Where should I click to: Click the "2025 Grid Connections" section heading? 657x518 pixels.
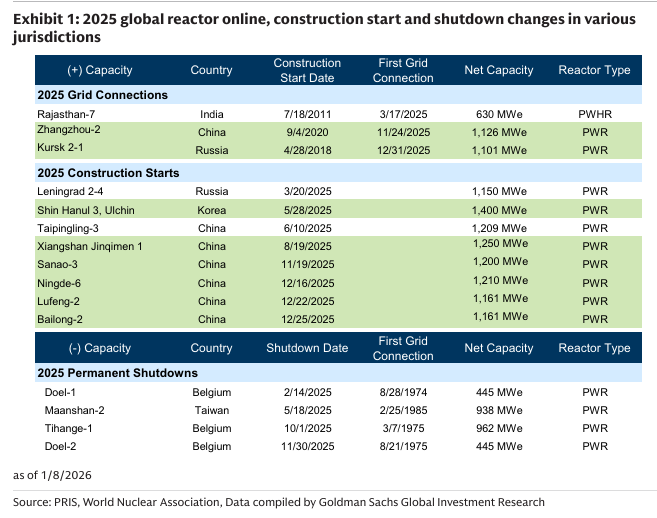pos(102,95)
